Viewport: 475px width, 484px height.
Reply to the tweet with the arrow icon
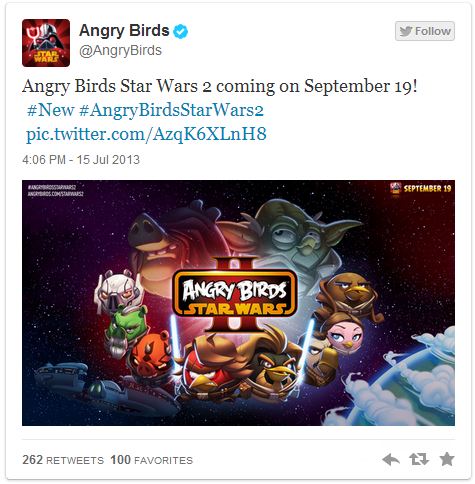391,460
